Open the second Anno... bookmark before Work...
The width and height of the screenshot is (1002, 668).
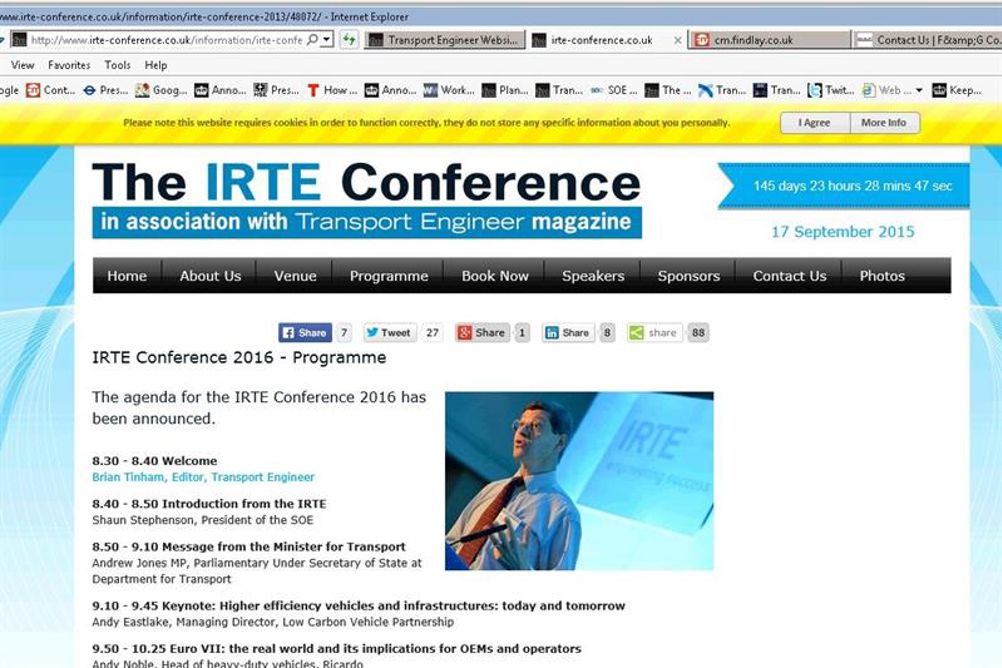pyautogui.click(x=390, y=90)
